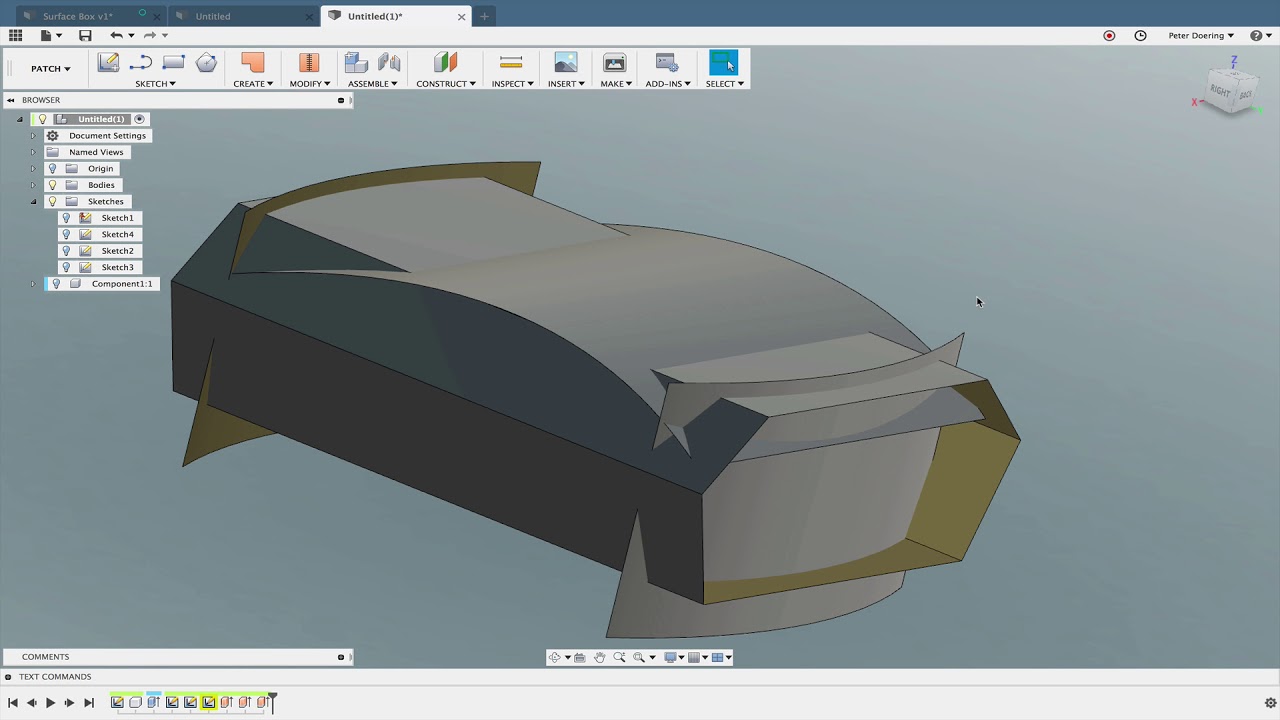
Task: Open the MODIFY menu dropdown
Action: (309, 84)
